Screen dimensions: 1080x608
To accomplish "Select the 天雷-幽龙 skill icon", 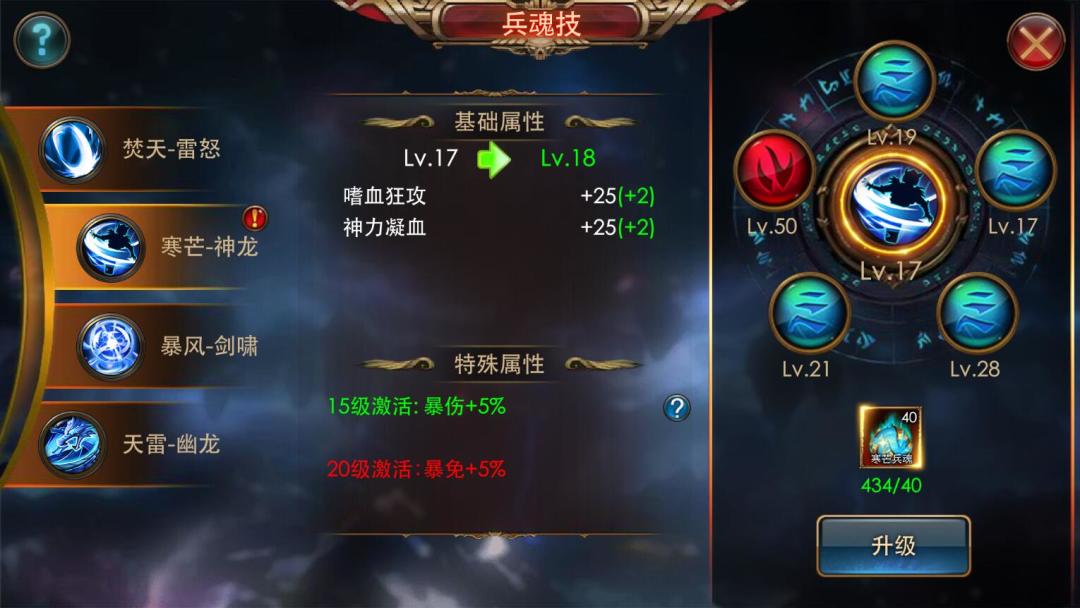I will point(72,445).
